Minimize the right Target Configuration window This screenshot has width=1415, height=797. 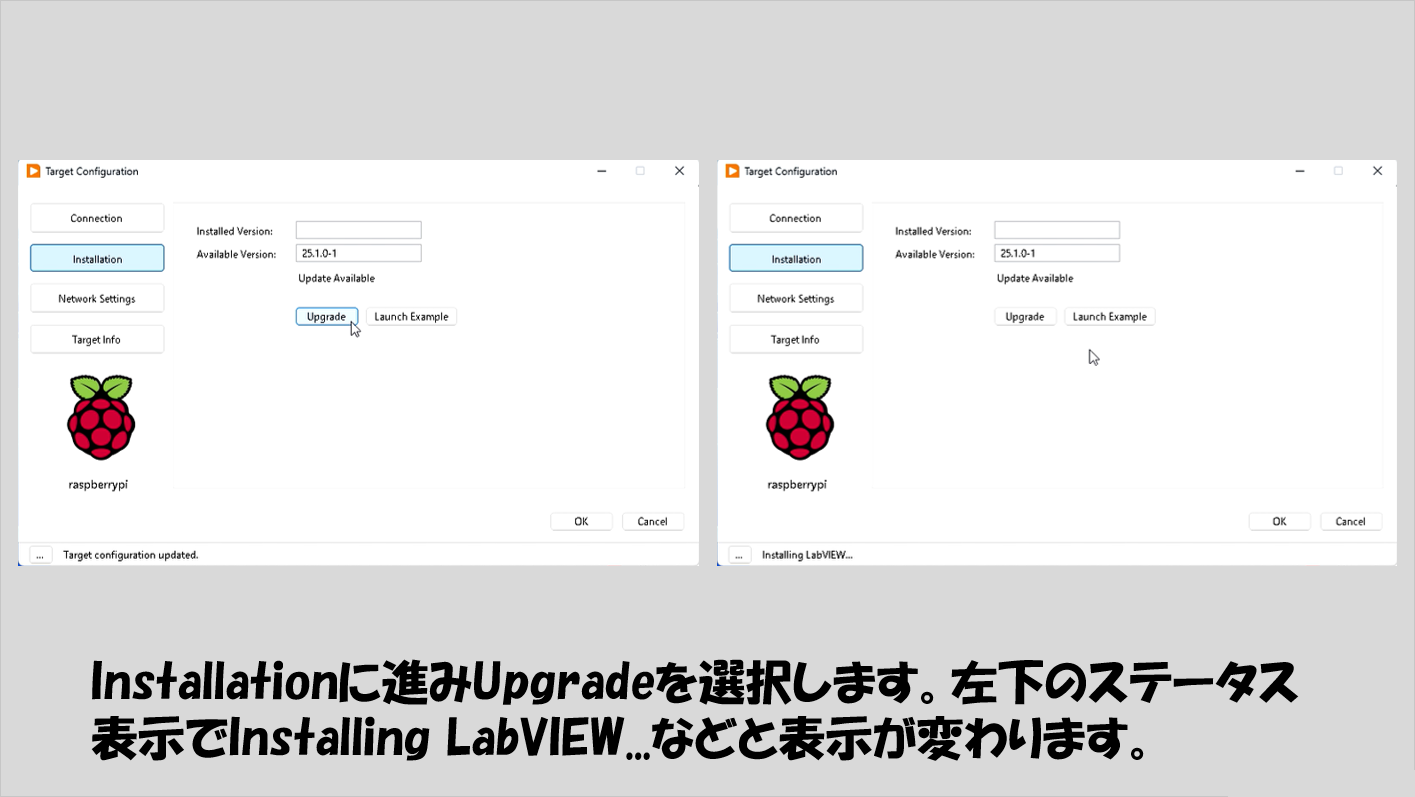tap(1301, 171)
